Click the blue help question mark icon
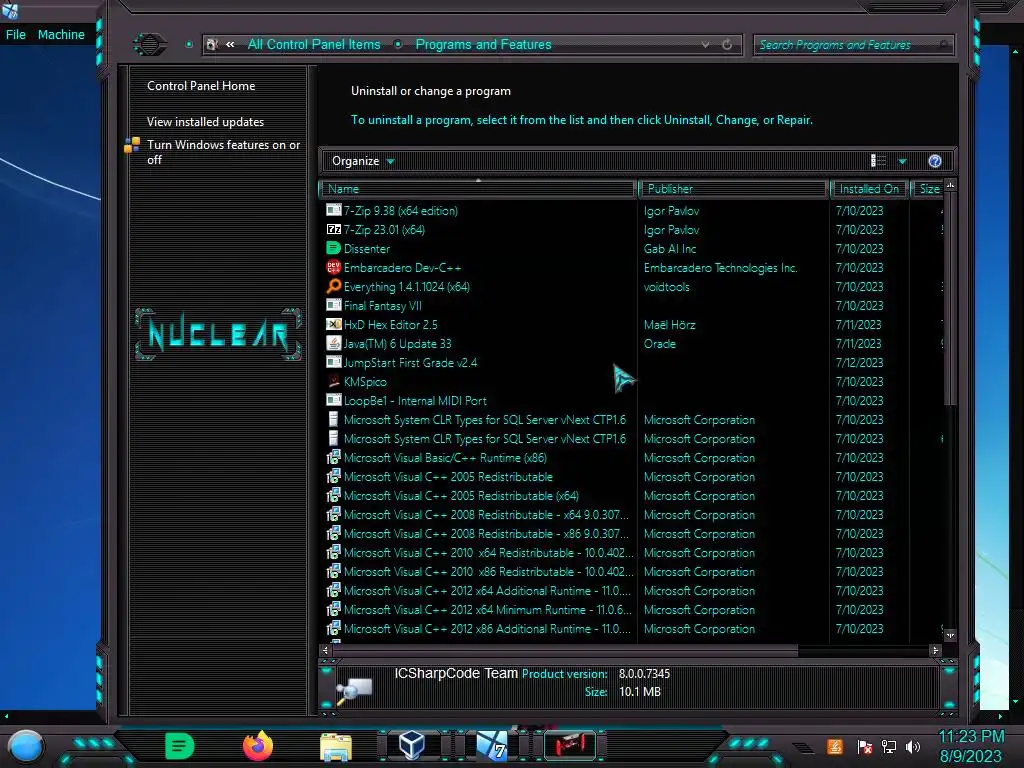The width and height of the screenshot is (1024, 768). [935, 161]
